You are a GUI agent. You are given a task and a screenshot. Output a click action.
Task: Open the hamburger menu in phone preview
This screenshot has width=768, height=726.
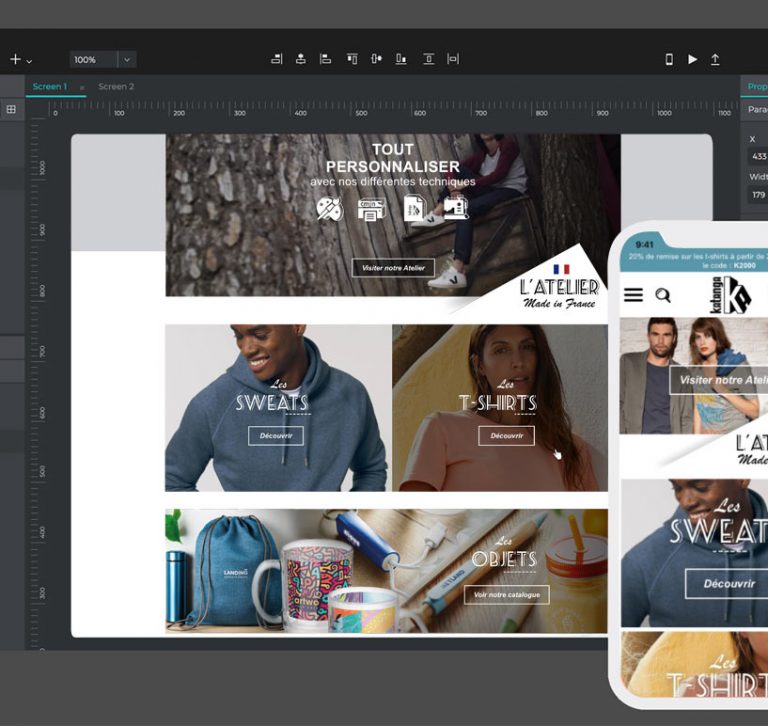(x=633, y=295)
